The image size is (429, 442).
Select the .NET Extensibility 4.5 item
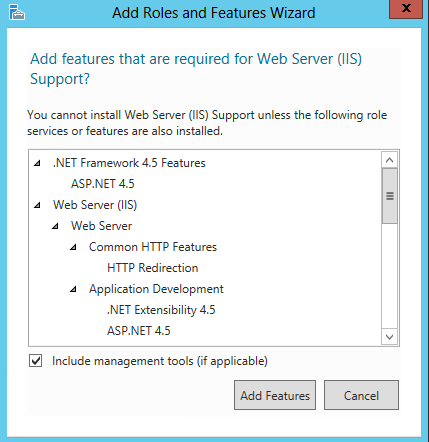coord(161,310)
